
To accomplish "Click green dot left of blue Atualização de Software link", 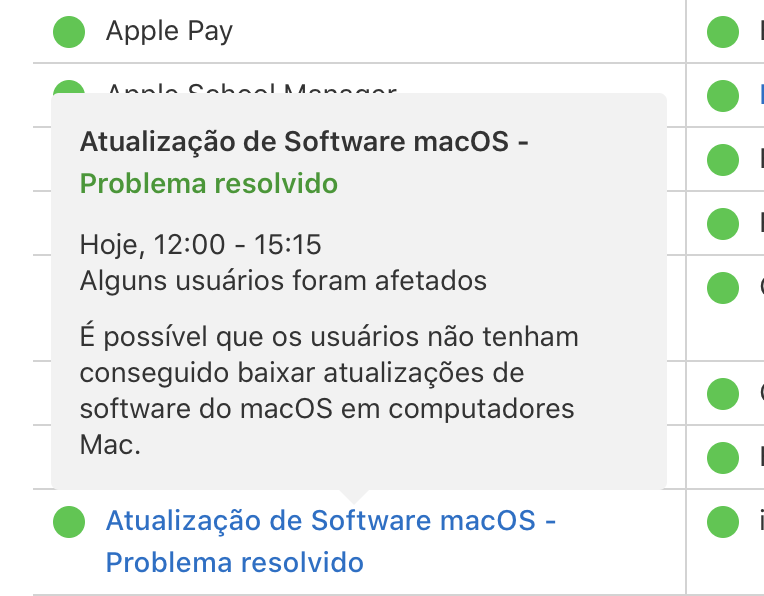I will (x=68, y=521).
